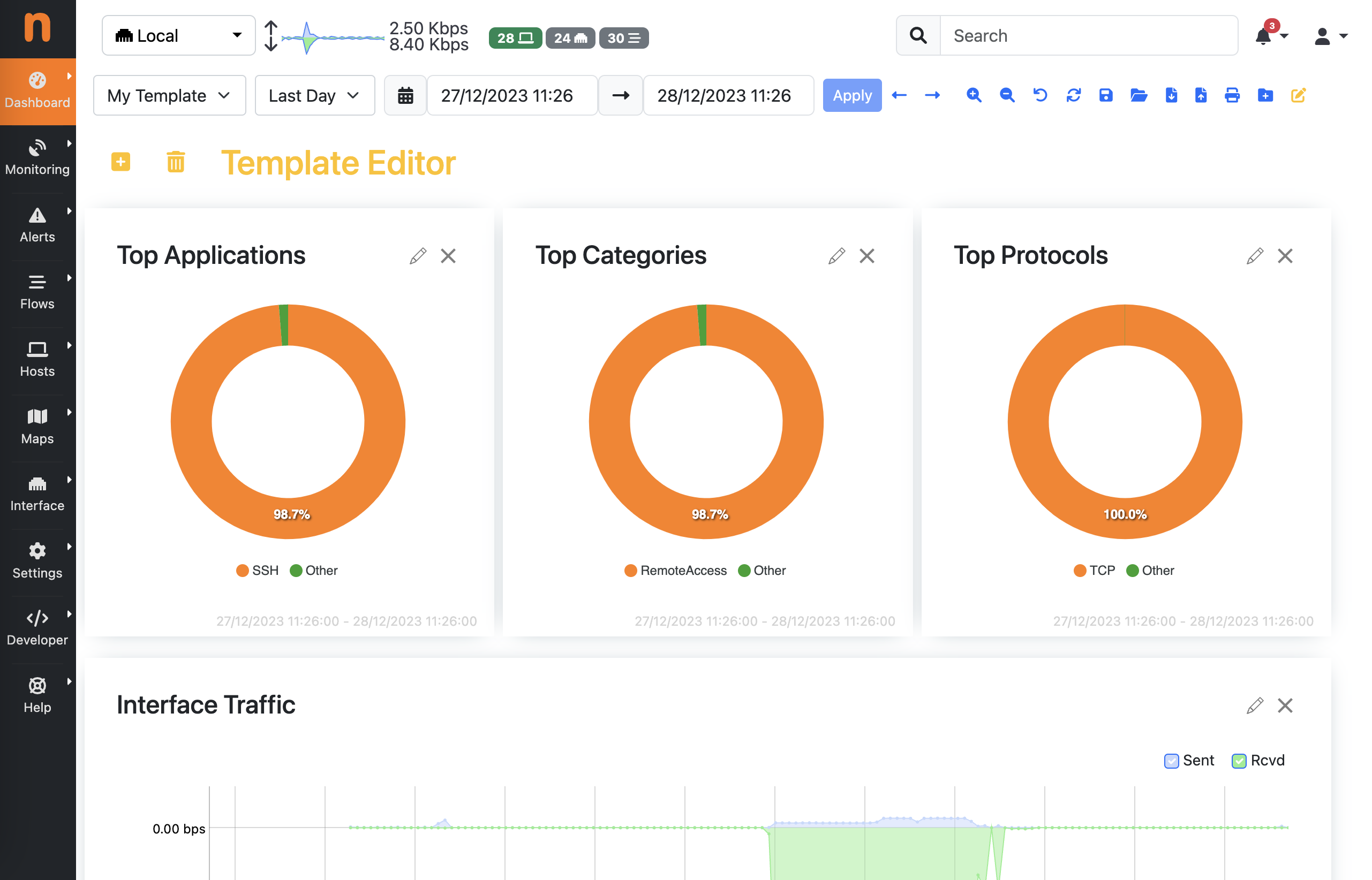Move time window backward with left arrow
The height and width of the screenshot is (880, 1372).
pyautogui.click(x=899, y=95)
